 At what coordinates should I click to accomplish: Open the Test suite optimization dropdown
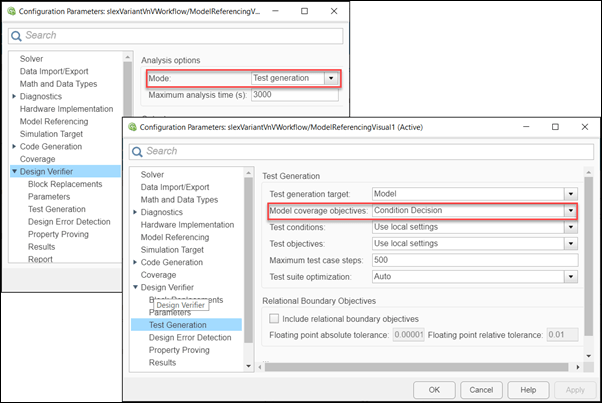point(571,277)
